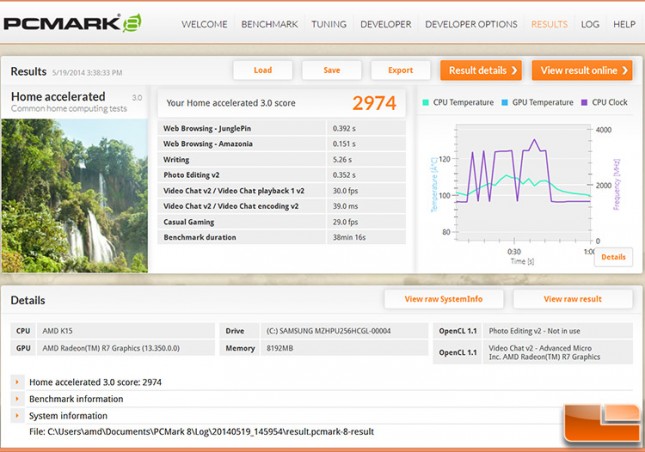
Task: Click the CPU Clock legend swatch
Action: [x=584, y=102]
